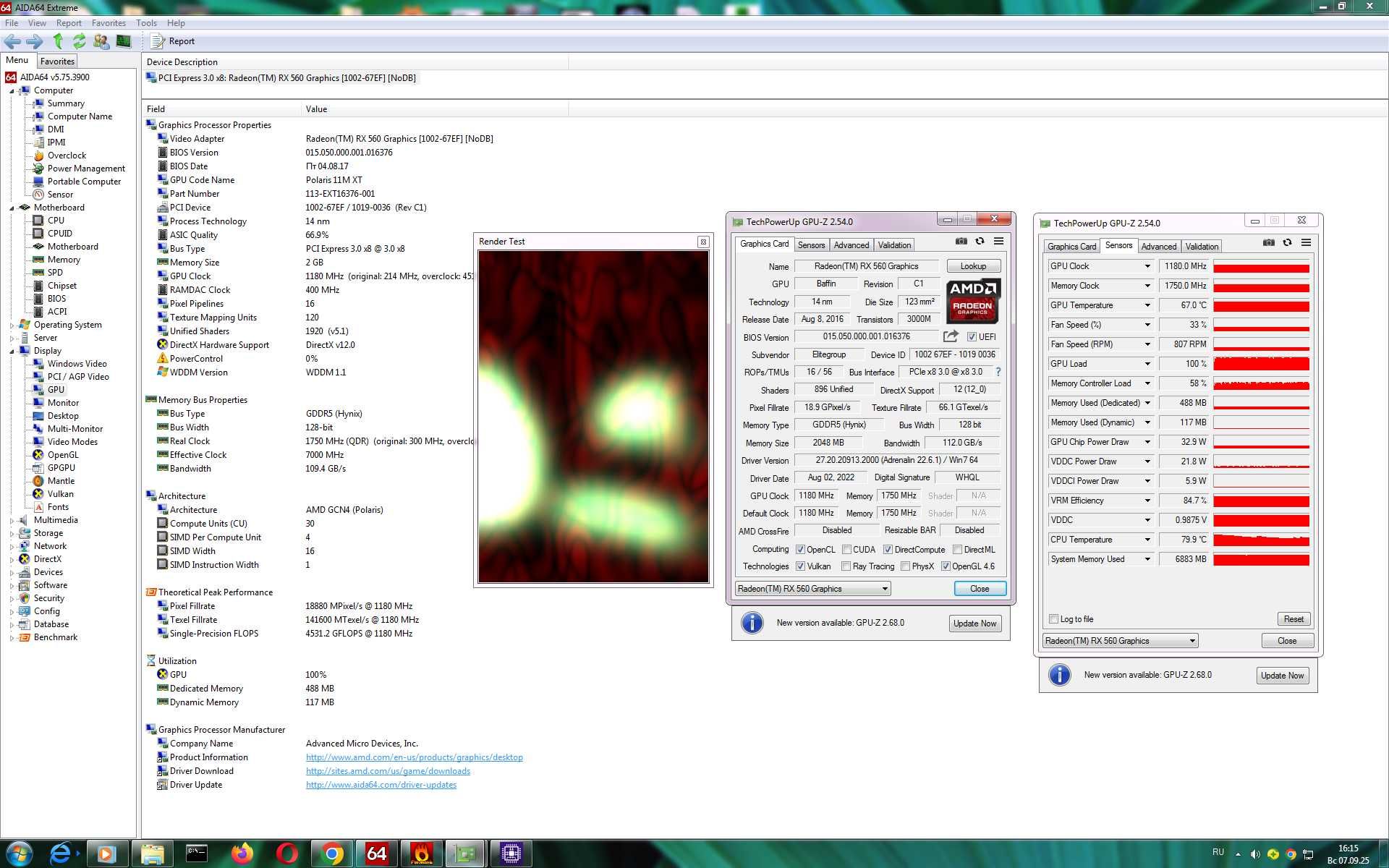Click the CPU Temperature sensor graph
The width and height of the screenshot is (1389, 868).
point(1261,540)
